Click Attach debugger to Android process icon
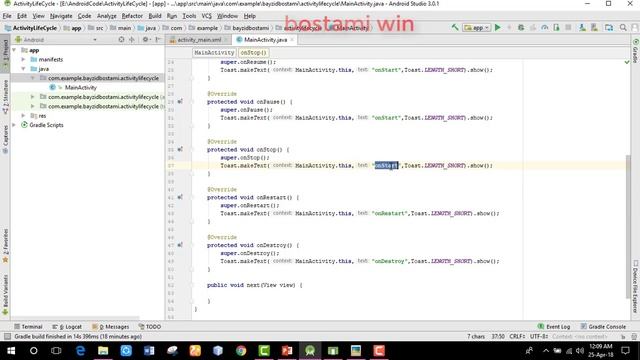Image resolution: width=640 pixels, height=360 pixels. click(556, 27)
